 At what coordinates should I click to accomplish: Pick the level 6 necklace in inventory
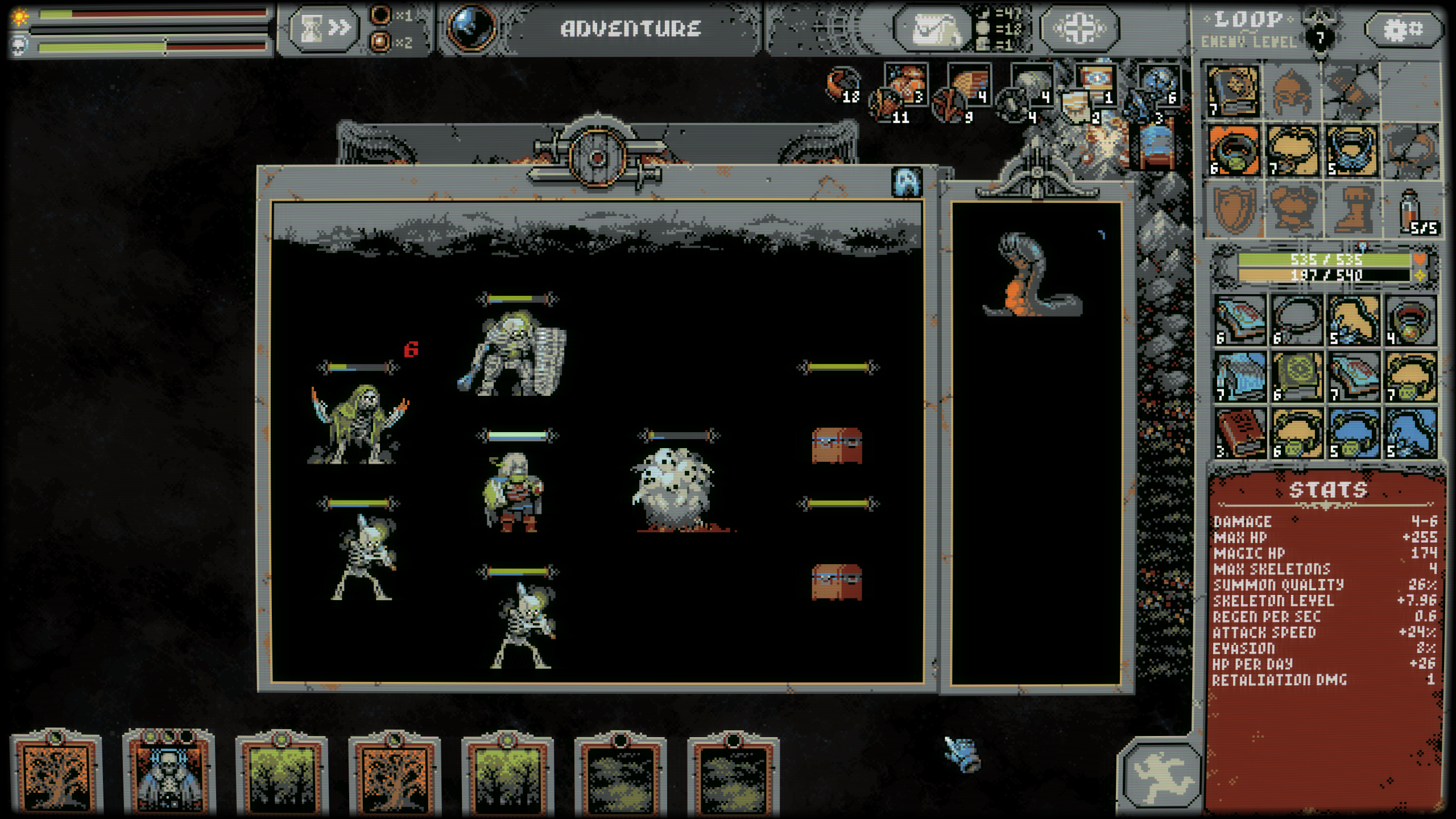[x=1297, y=320]
